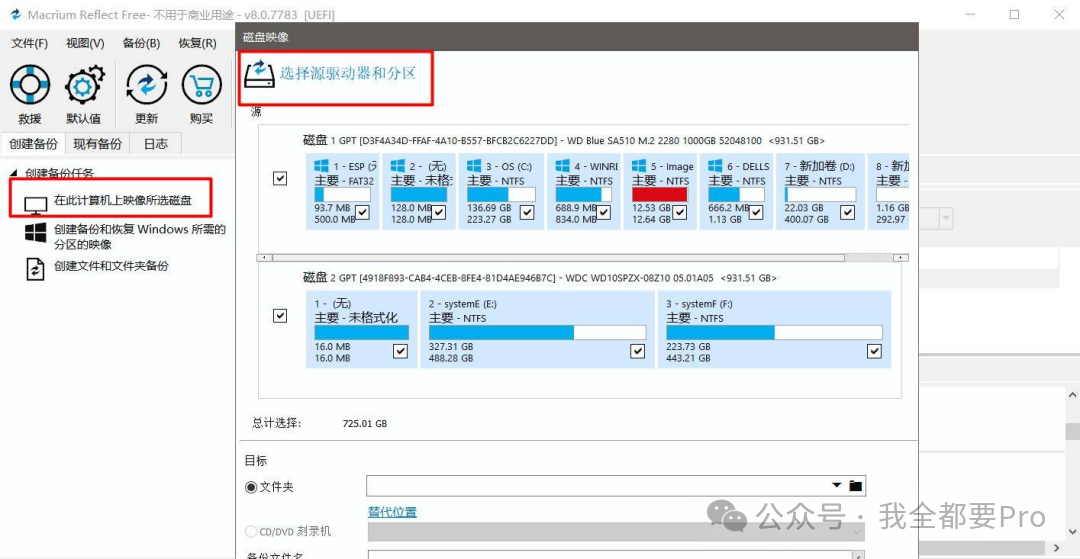Open the 备份(B) menu

tap(141, 43)
